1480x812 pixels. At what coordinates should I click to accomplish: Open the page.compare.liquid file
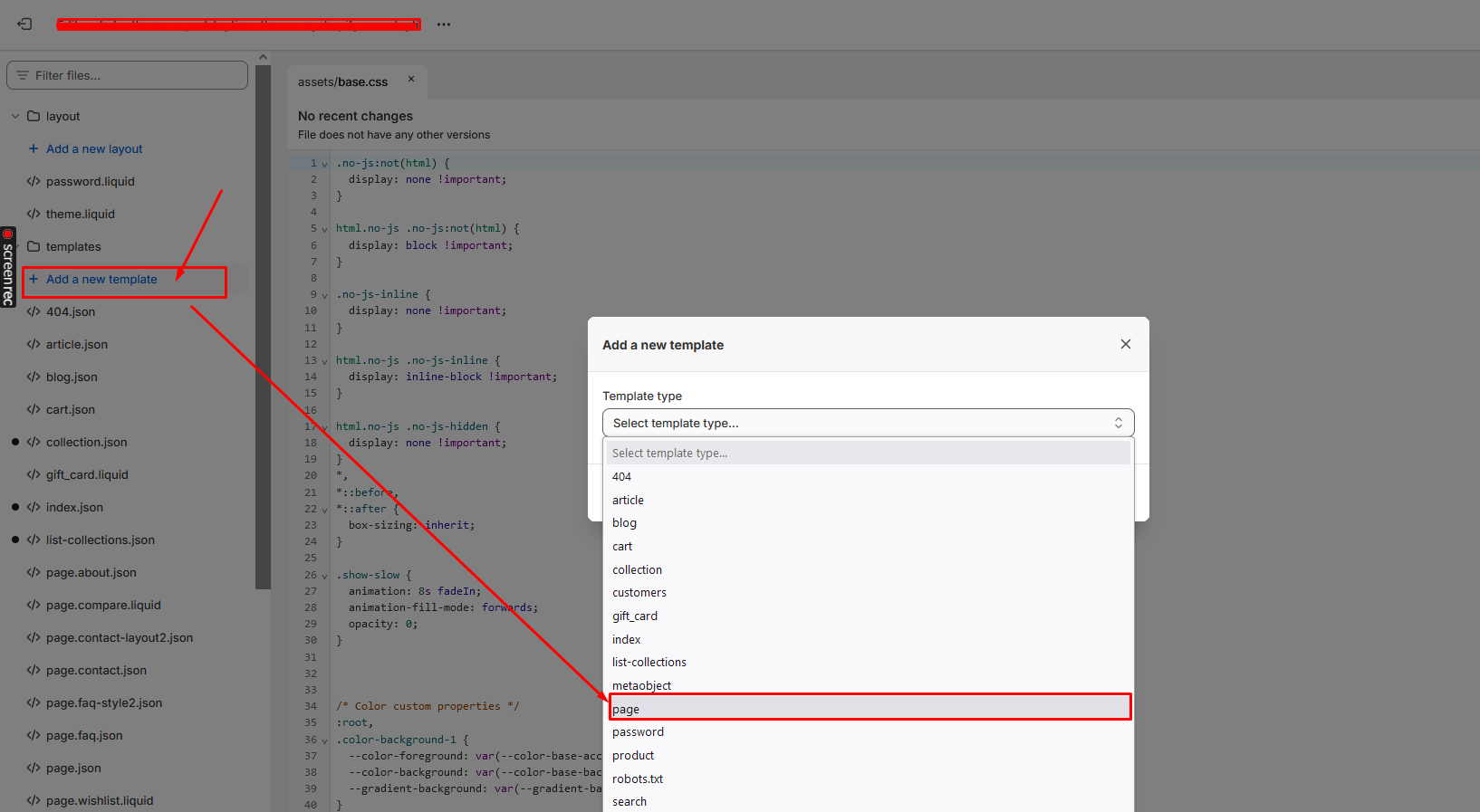coord(103,605)
